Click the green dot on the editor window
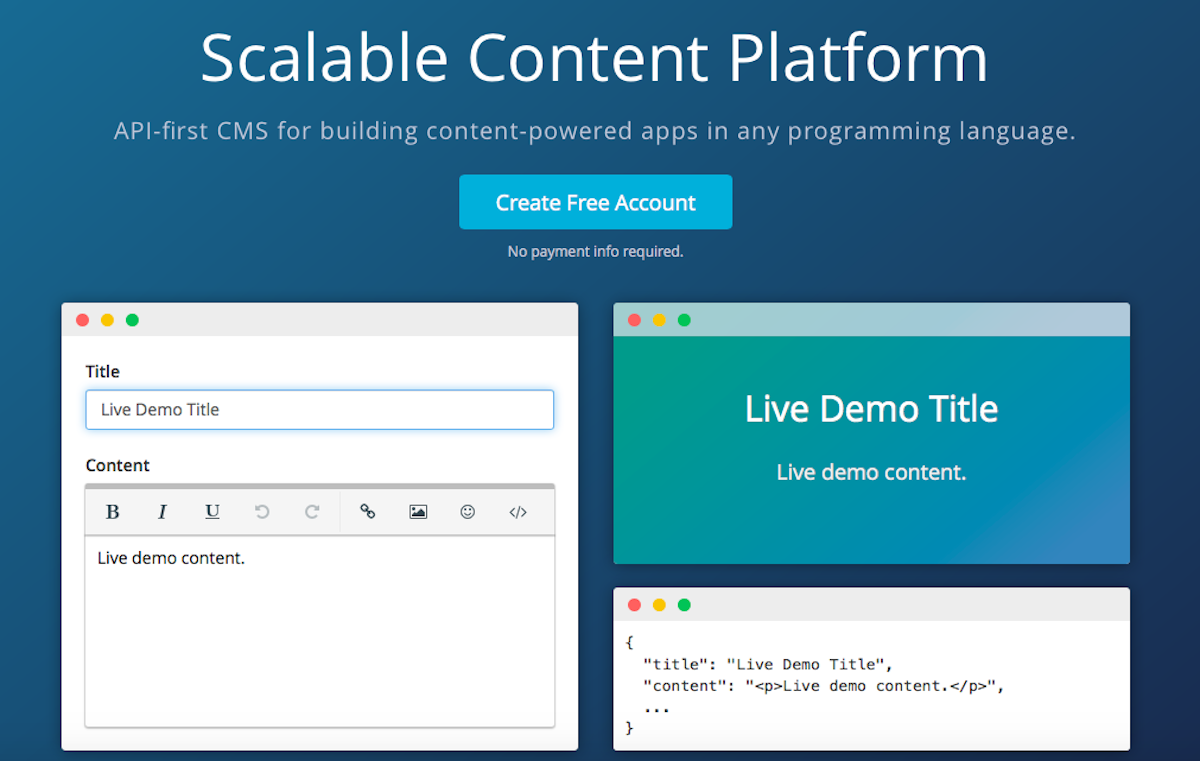Screen dimensions: 1200x761 click(x=132, y=320)
